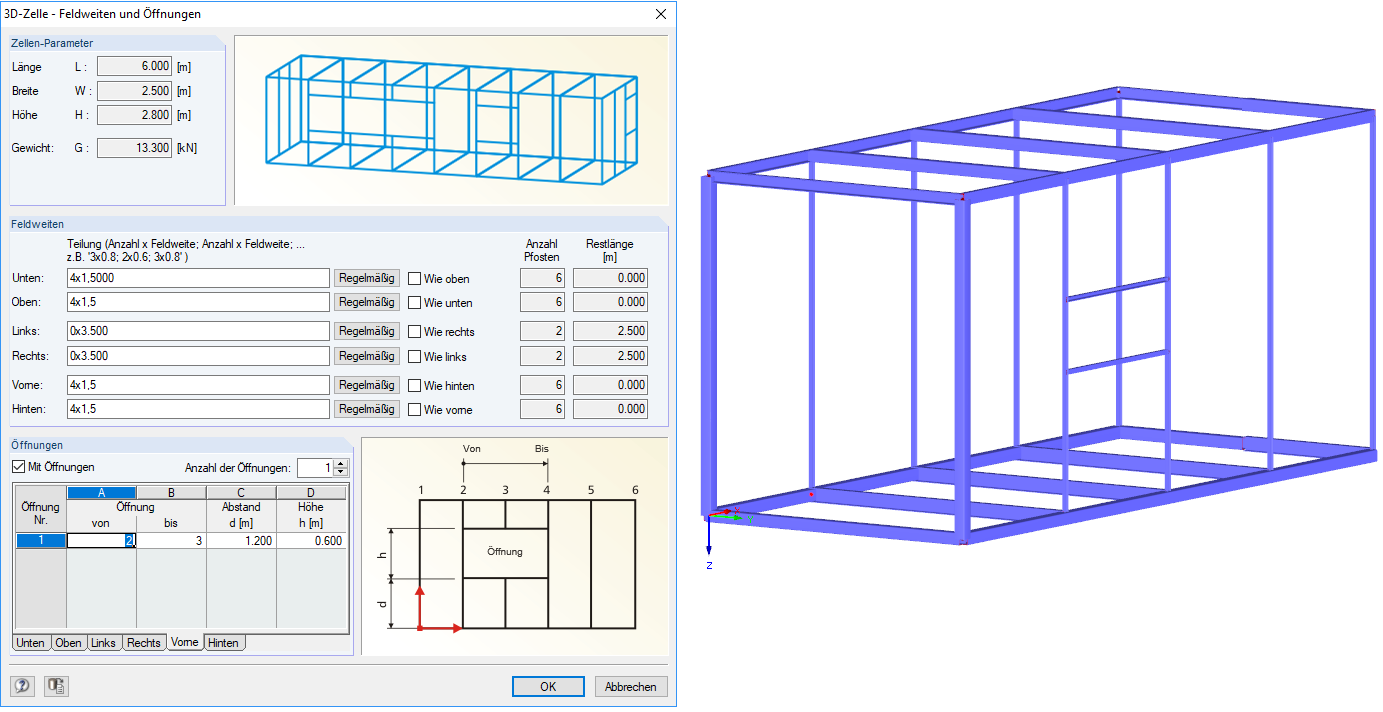Click the Unten division input field
This screenshot has width=1383, height=712.
198,278
